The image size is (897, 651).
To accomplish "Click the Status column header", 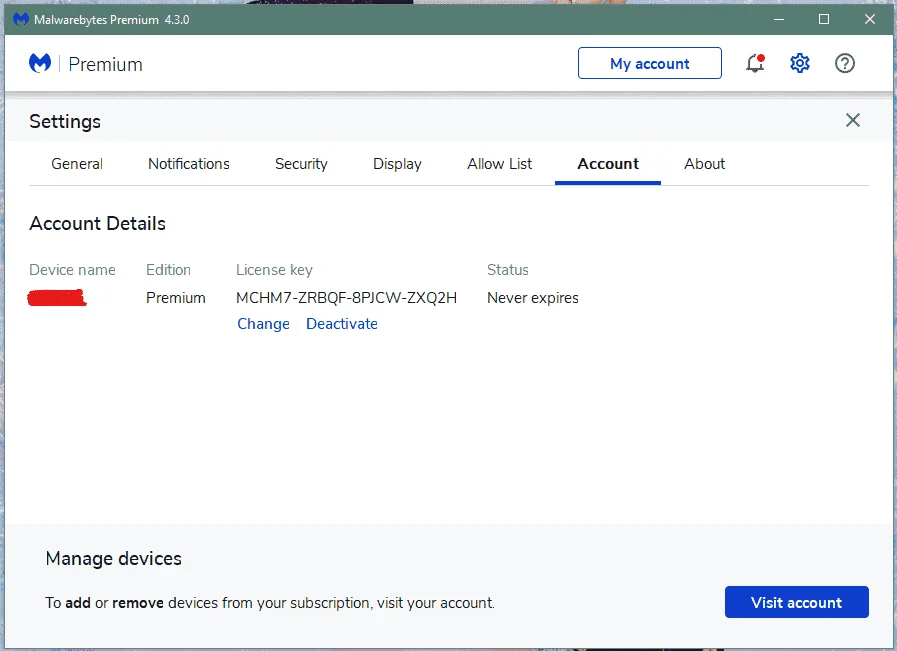I will click(507, 270).
